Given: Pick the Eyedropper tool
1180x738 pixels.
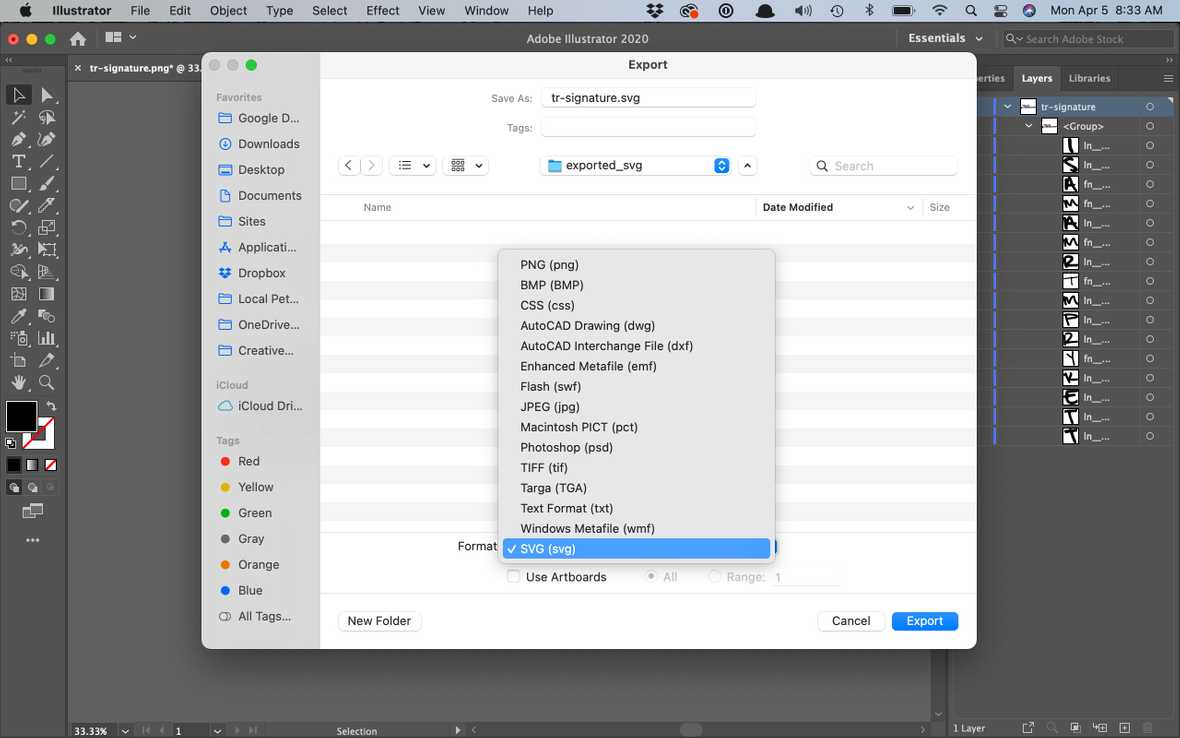Looking at the screenshot, I should tap(18, 316).
